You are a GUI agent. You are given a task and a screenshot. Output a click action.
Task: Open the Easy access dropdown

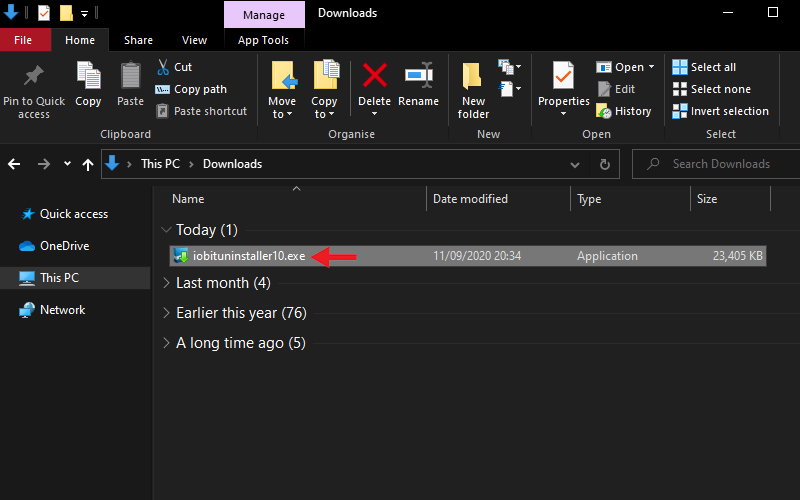[510, 89]
